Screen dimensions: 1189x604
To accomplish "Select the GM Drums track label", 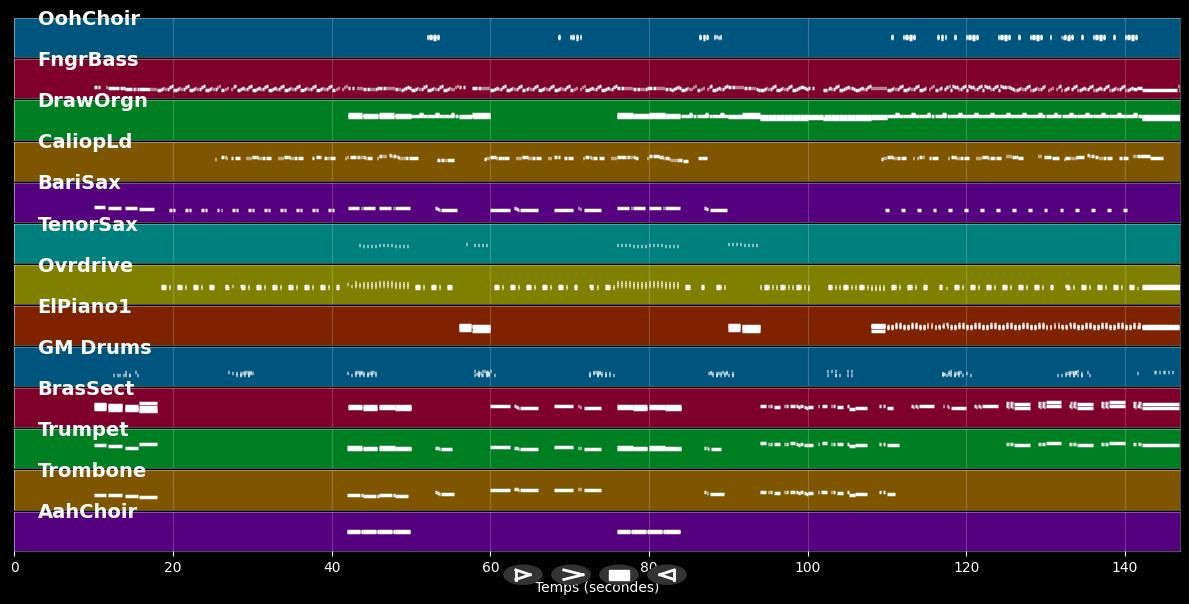I will coord(95,348).
